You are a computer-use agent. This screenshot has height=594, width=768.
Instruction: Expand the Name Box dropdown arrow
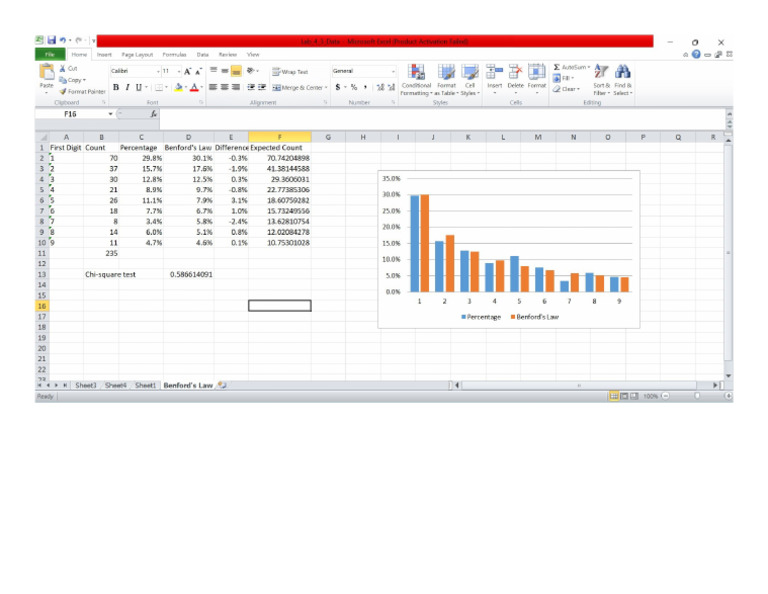(x=111, y=114)
